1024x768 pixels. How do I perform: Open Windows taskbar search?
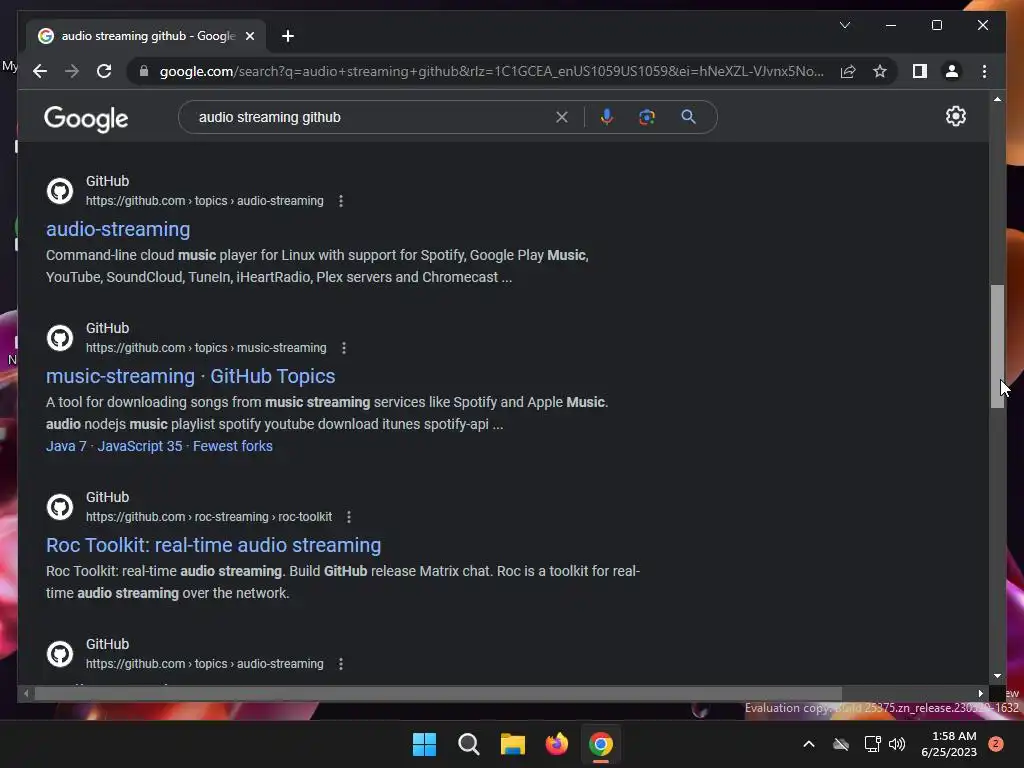[x=468, y=744]
